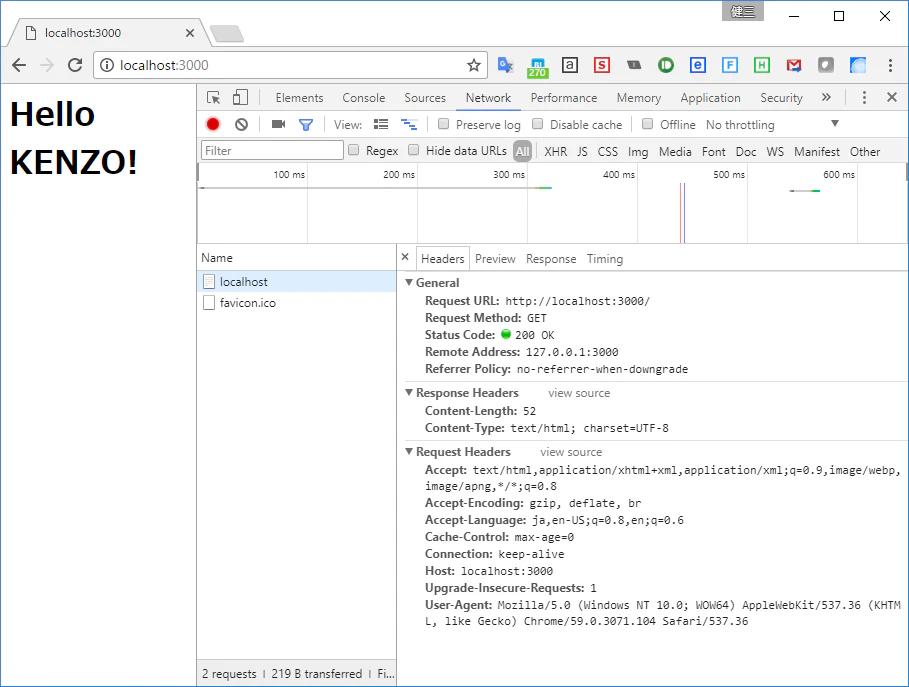This screenshot has width=909, height=687.
Task: Clear the network log with the clear icon
Action: click(x=241, y=124)
